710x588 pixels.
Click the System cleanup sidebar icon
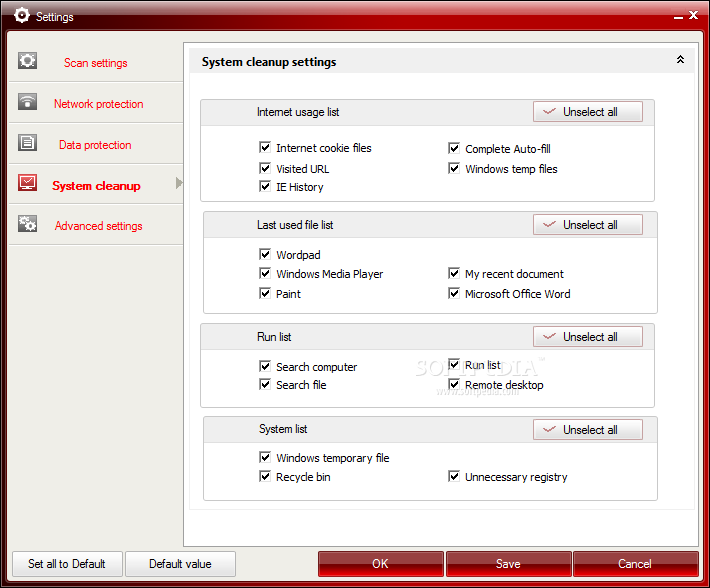point(27,184)
